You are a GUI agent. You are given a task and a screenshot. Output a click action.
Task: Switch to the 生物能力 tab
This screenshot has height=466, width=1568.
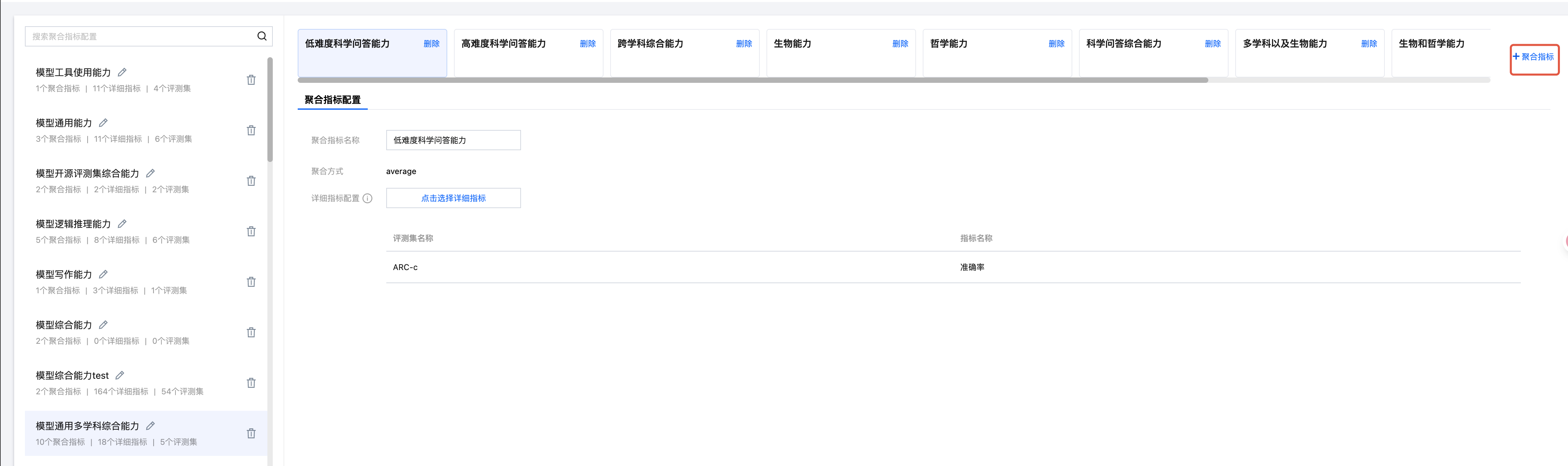tap(792, 44)
